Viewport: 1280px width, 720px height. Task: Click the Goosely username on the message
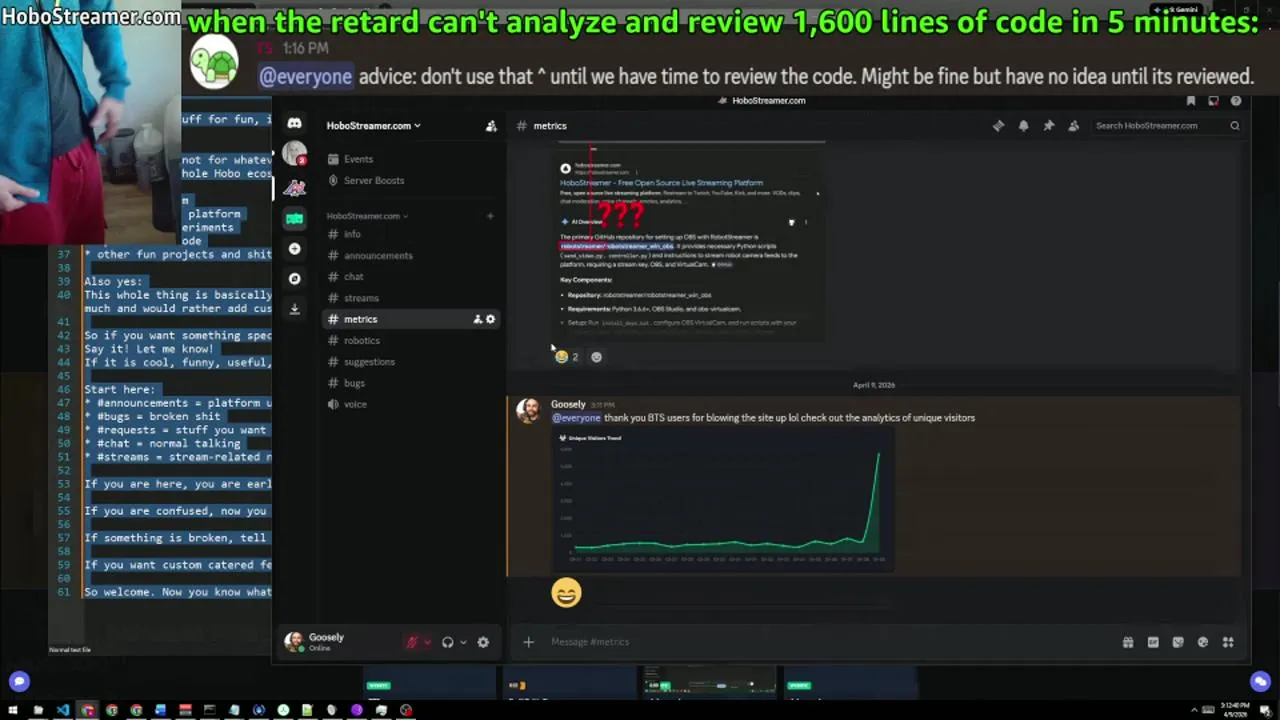(x=568, y=404)
